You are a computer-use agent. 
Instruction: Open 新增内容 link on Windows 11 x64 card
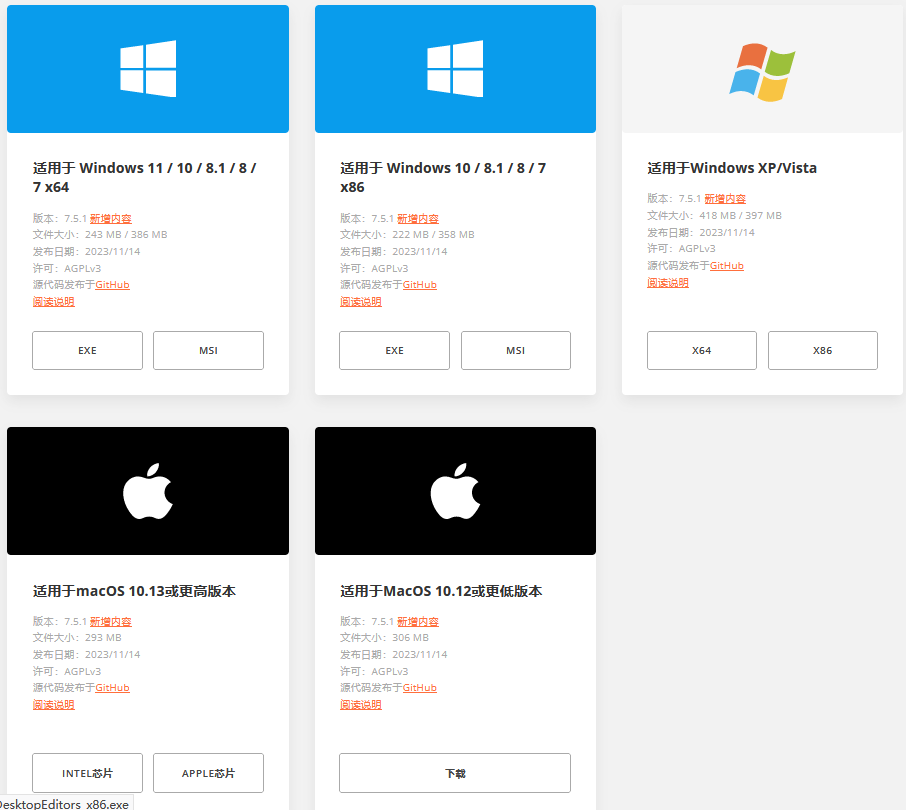pos(111,218)
